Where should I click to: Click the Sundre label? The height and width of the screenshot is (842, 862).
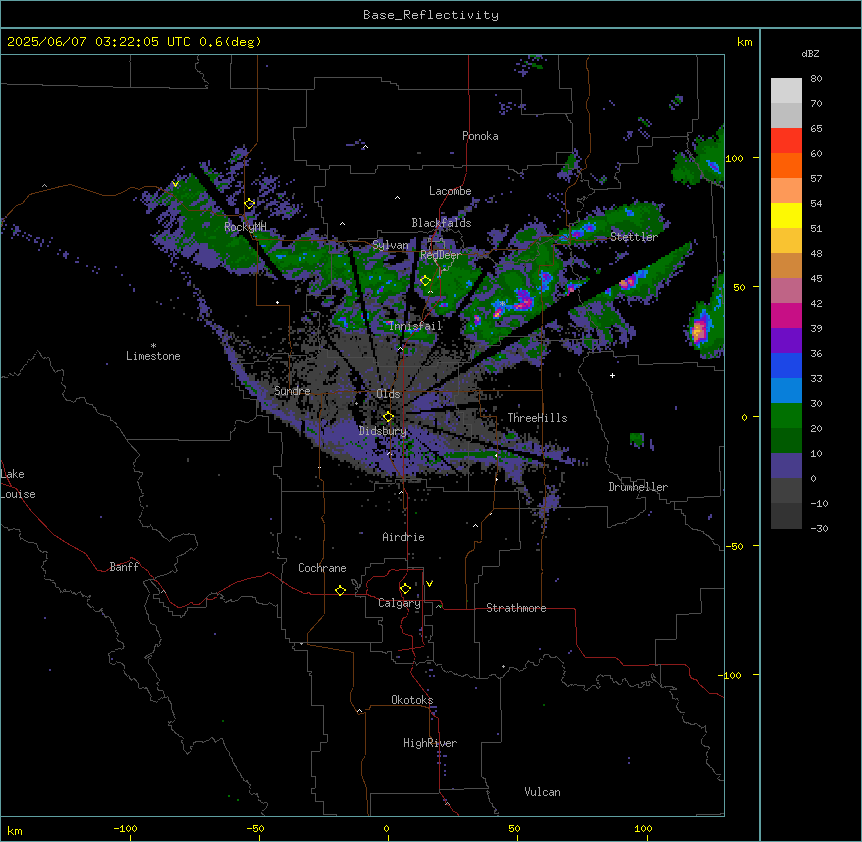[292, 391]
